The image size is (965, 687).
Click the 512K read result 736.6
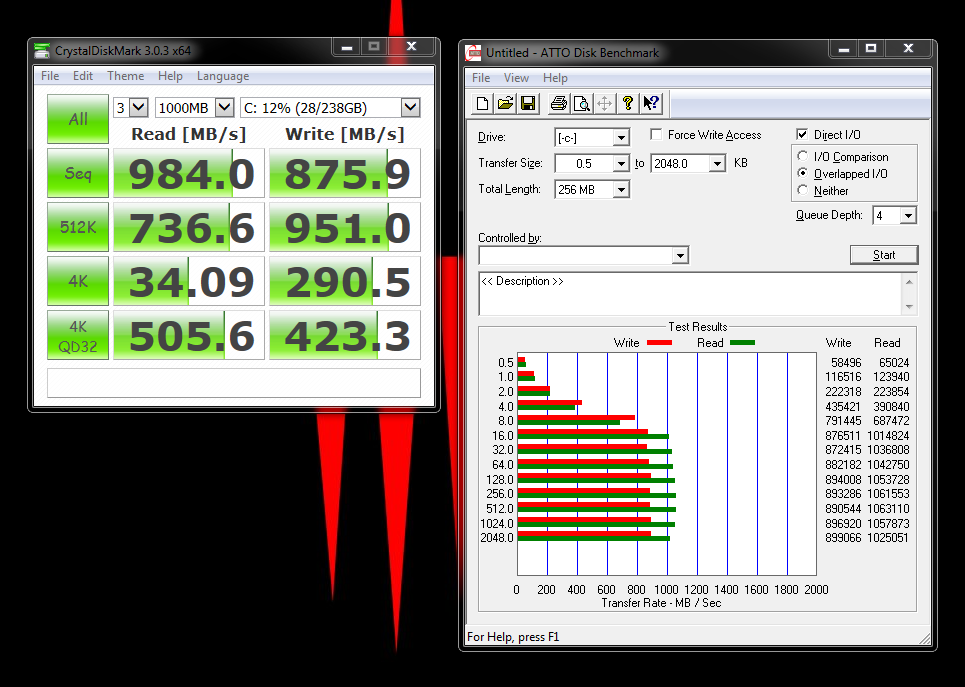189,227
